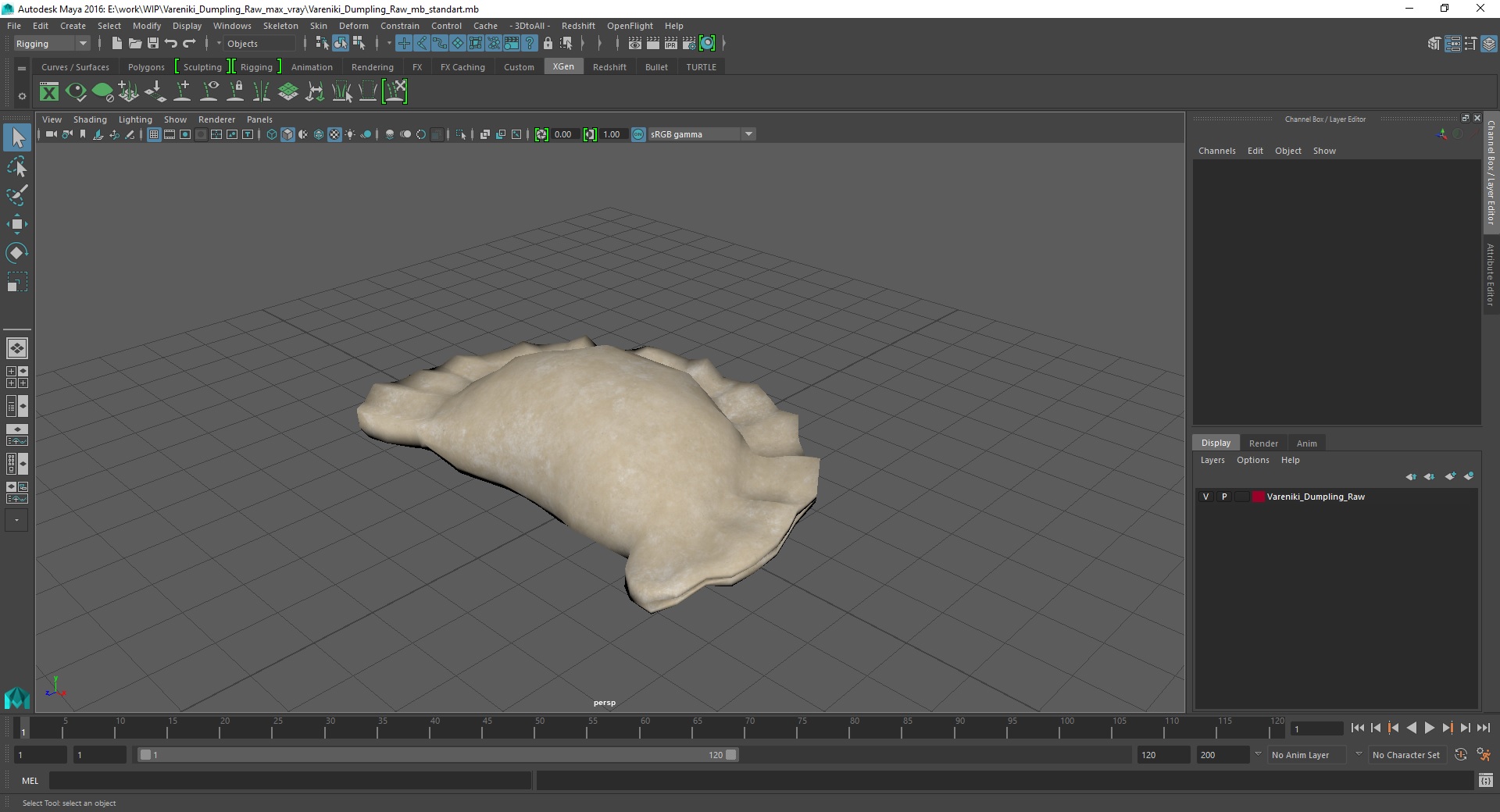Toggle playback P of Vareniki_Dumpling_Raw layer
Image resolution: width=1500 pixels, height=812 pixels.
1224,497
